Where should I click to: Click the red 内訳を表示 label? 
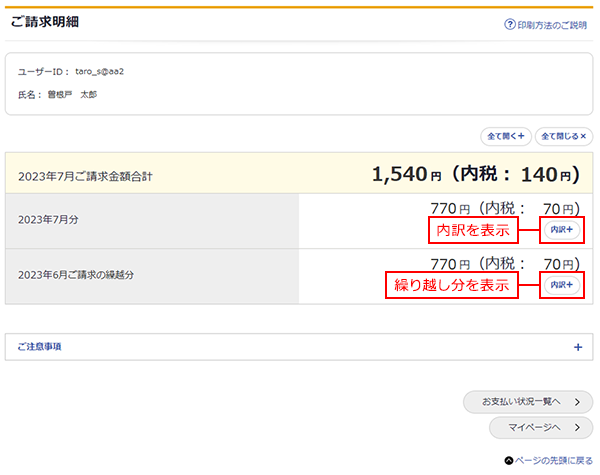tap(475, 230)
